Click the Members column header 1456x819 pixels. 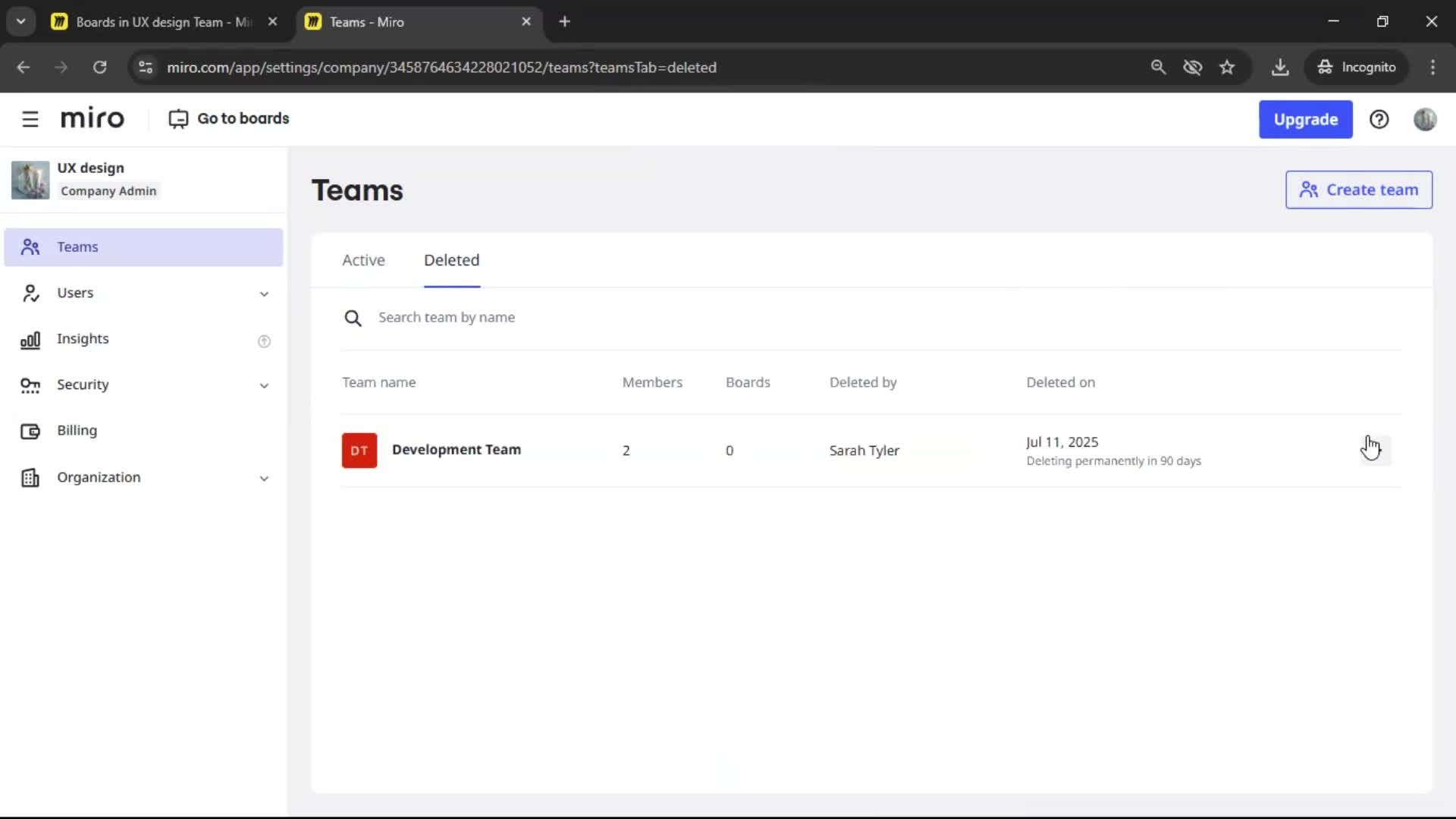pyautogui.click(x=652, y=382)
